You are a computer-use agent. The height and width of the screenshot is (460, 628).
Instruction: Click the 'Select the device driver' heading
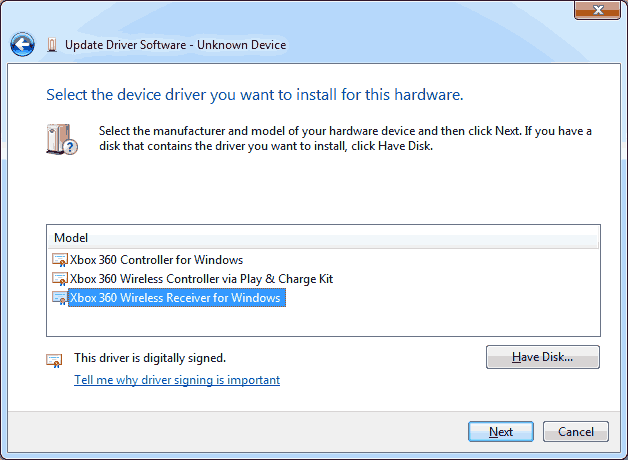255,95
